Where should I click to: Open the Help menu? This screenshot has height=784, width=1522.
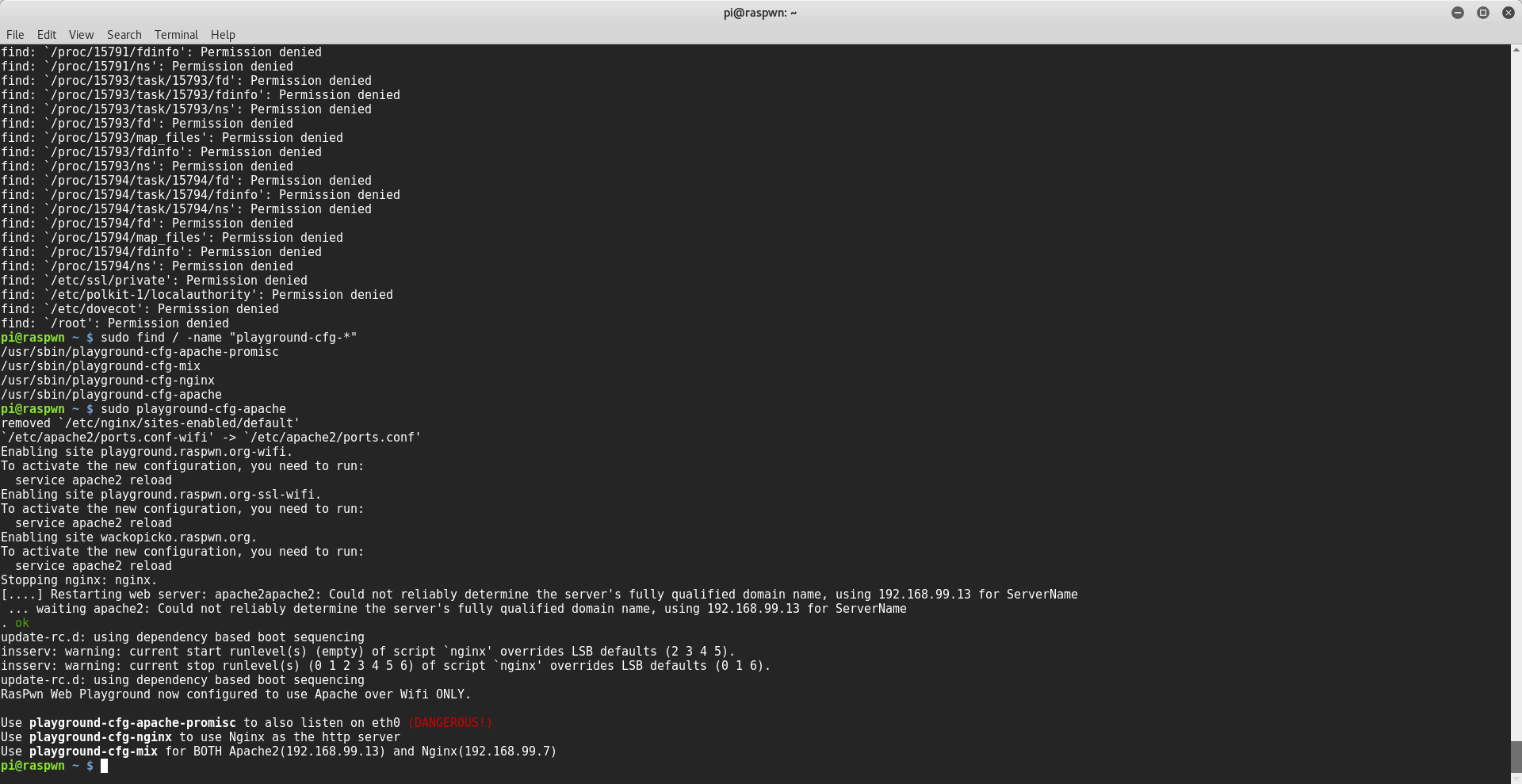coord(223,35)
